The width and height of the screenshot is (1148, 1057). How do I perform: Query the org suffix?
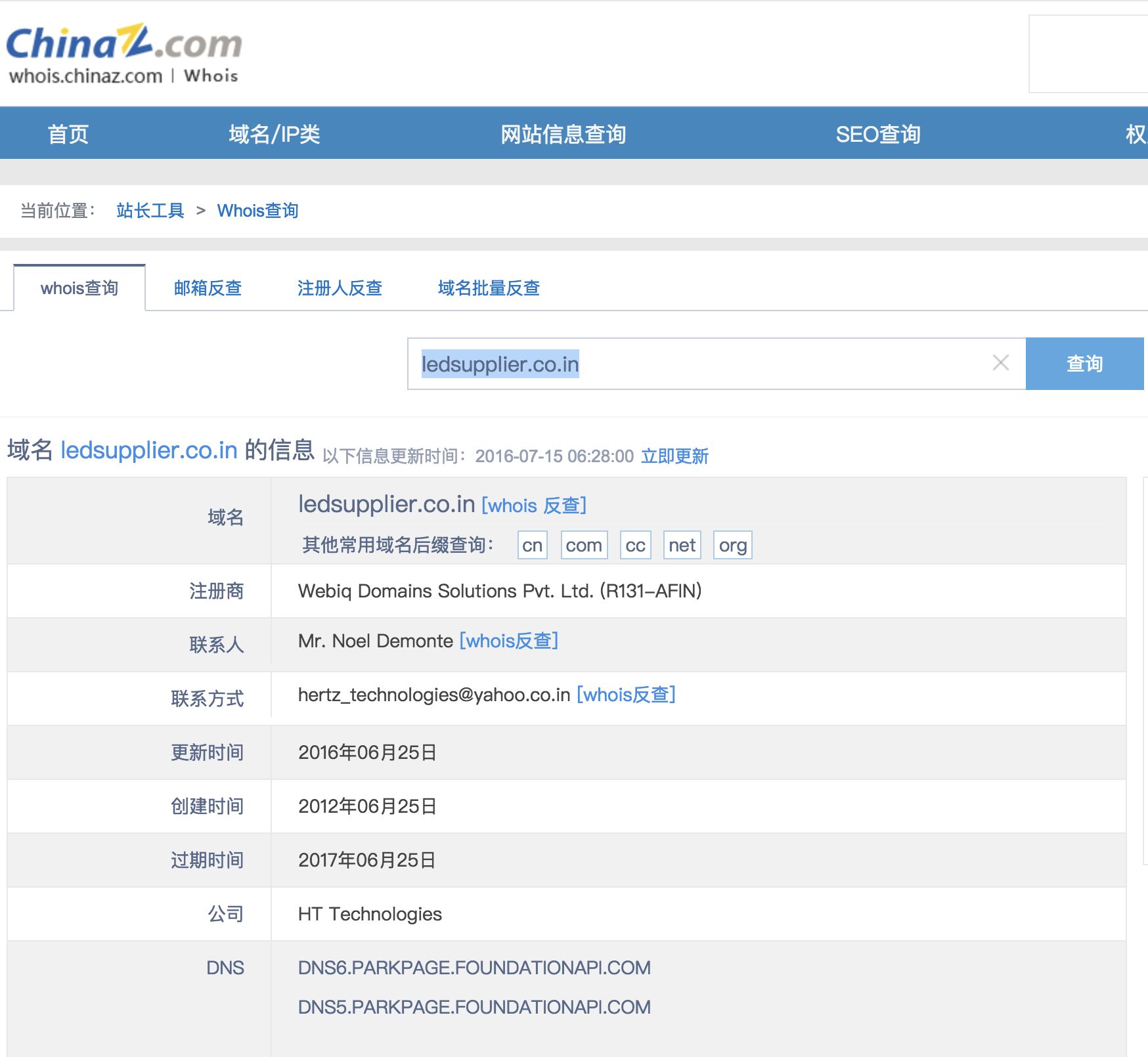733,545
